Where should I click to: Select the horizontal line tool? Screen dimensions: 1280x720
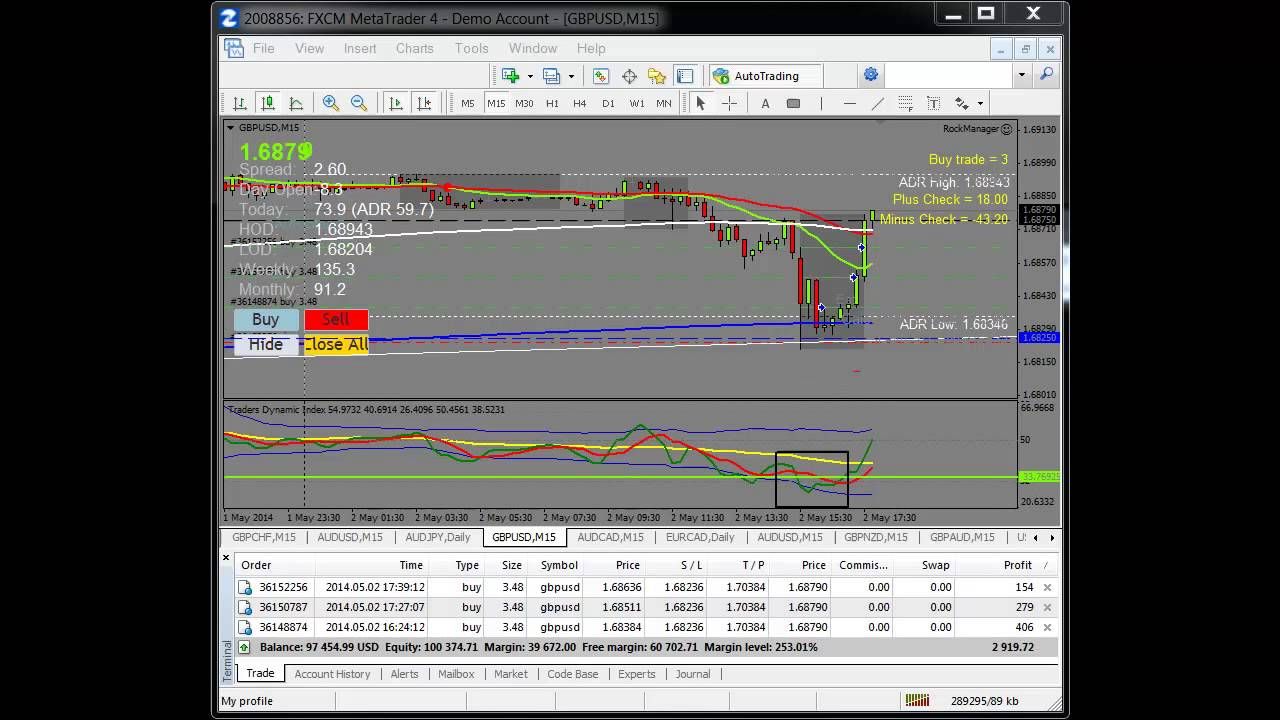(x=849, y=103)
